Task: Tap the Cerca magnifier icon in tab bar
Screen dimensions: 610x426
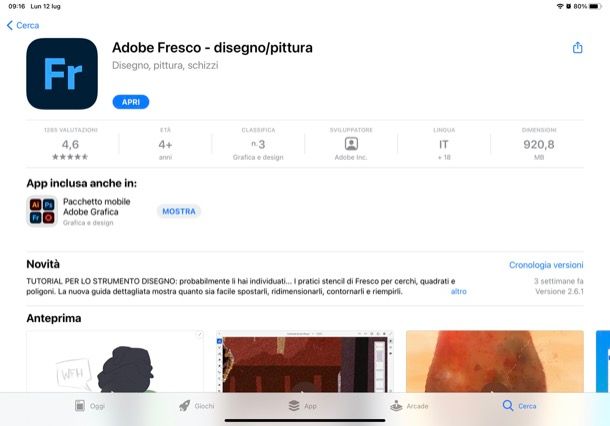Action: point(508,405)
